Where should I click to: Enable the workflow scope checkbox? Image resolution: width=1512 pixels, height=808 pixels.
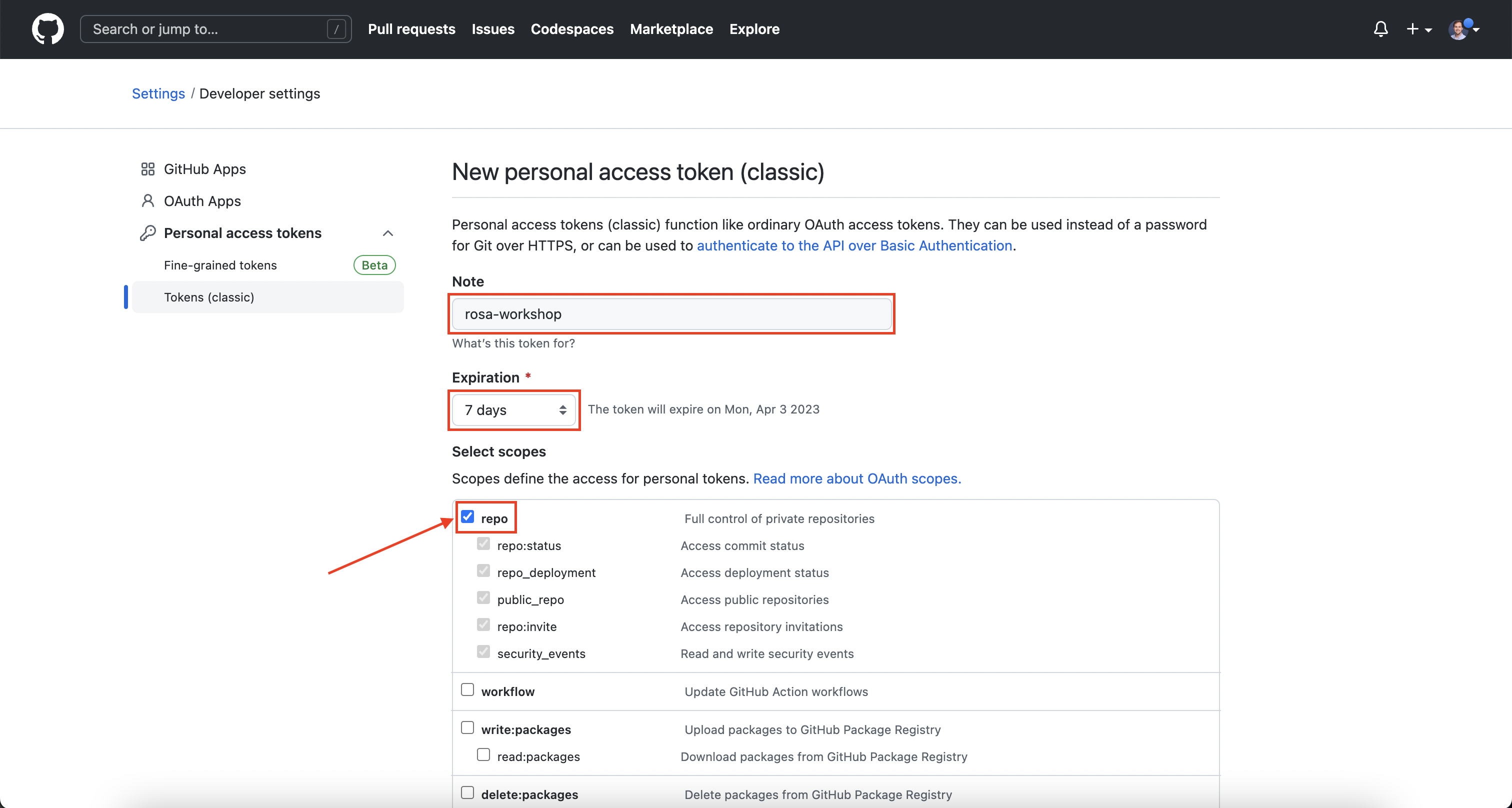(x=467, y=689)
